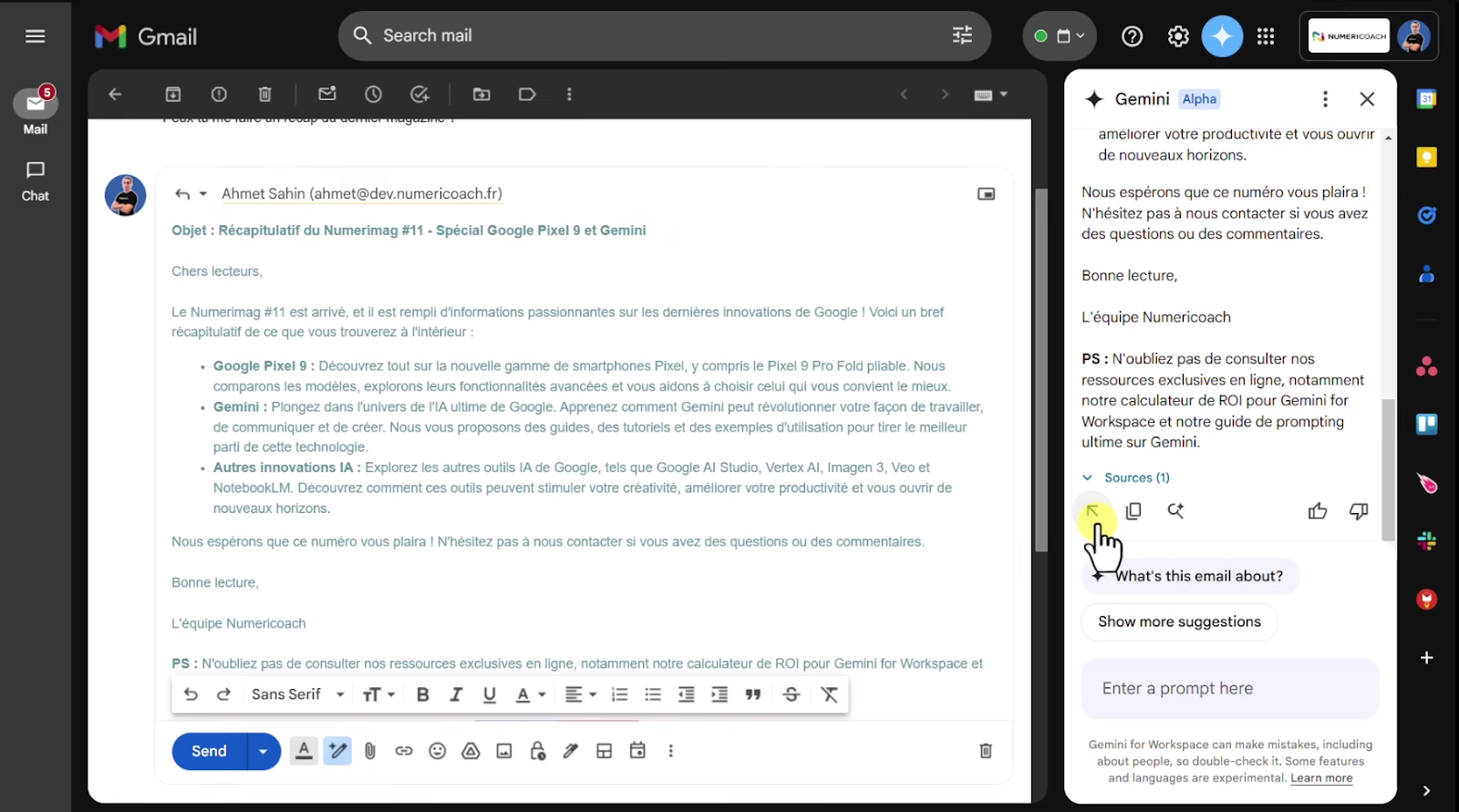Insert a photo into the reply
This screenshot has width=1459, height=812.
(504, 751)
